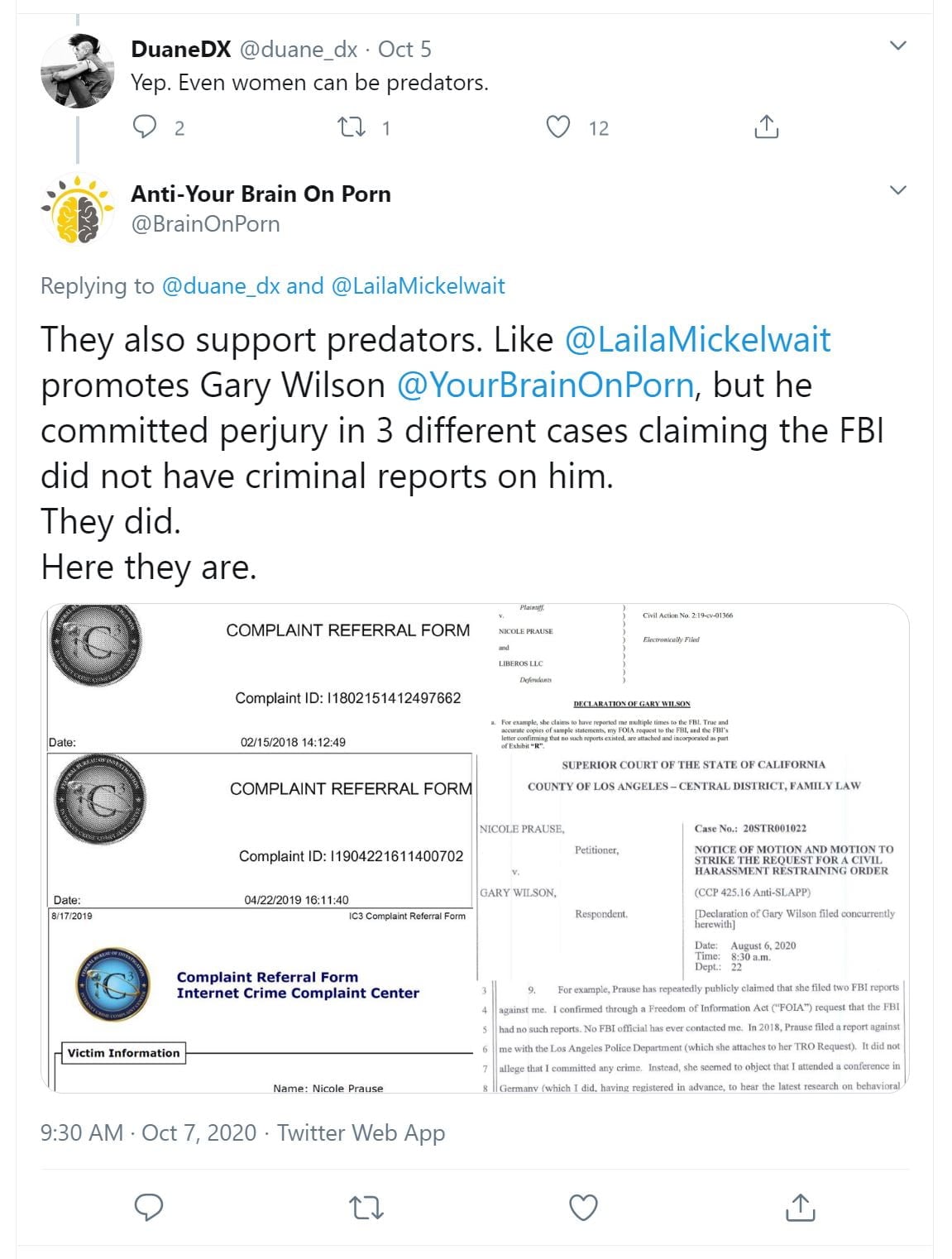Open the brain logo profile avatar
This screenshot has height=1259, width=952.
pos(77,209)
